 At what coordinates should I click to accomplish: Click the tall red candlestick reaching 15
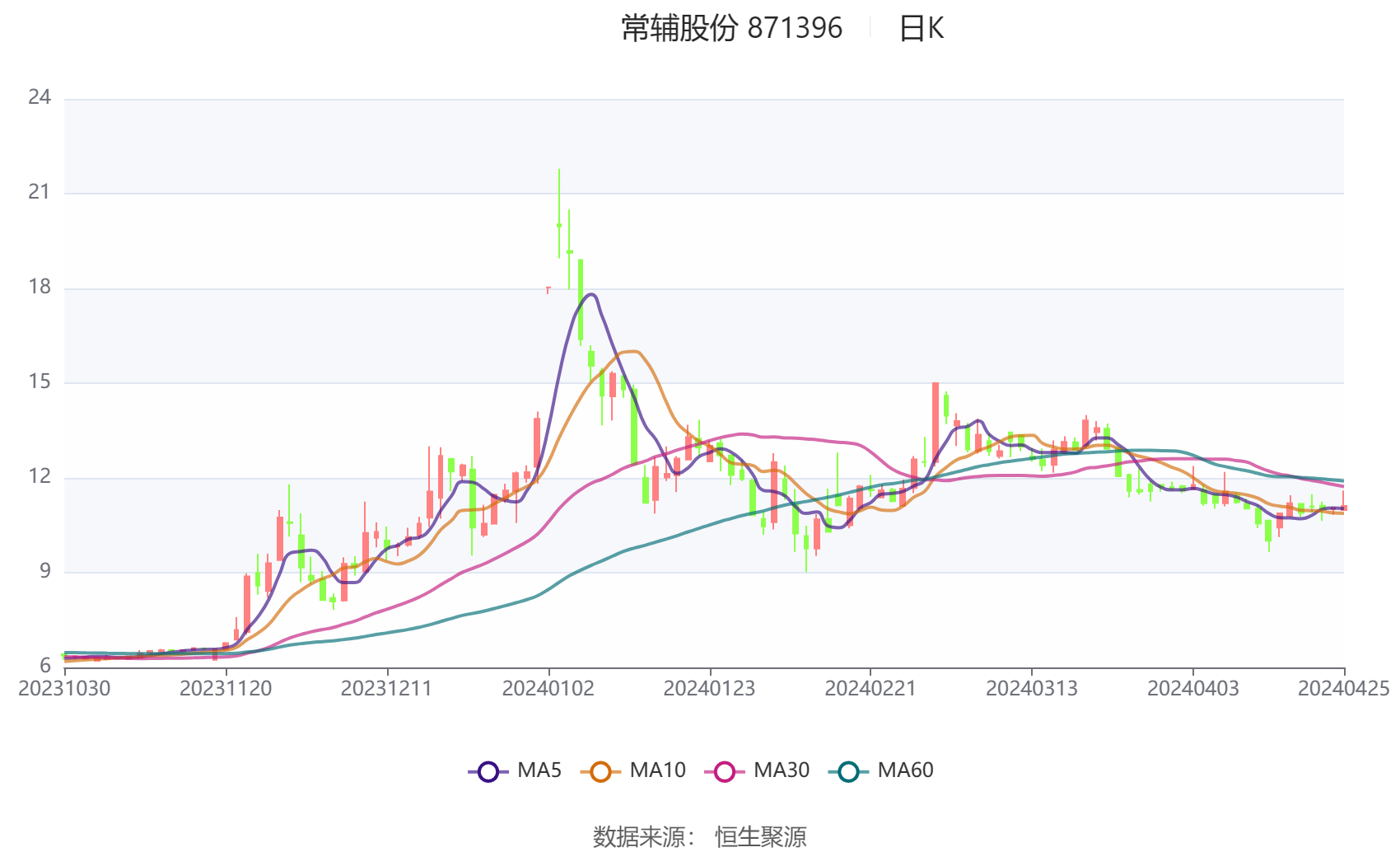click(936, 420)
